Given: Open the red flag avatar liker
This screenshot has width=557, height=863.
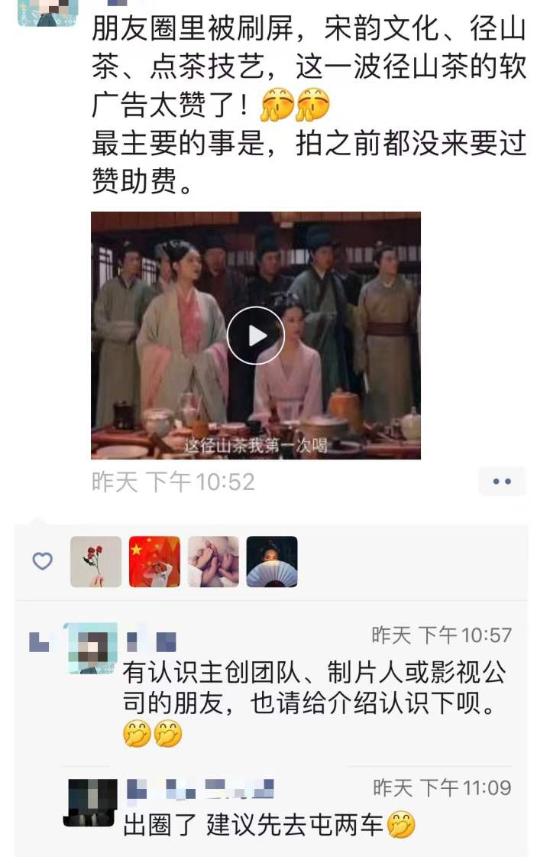Looking at the screenshot, I should (155, 562).
